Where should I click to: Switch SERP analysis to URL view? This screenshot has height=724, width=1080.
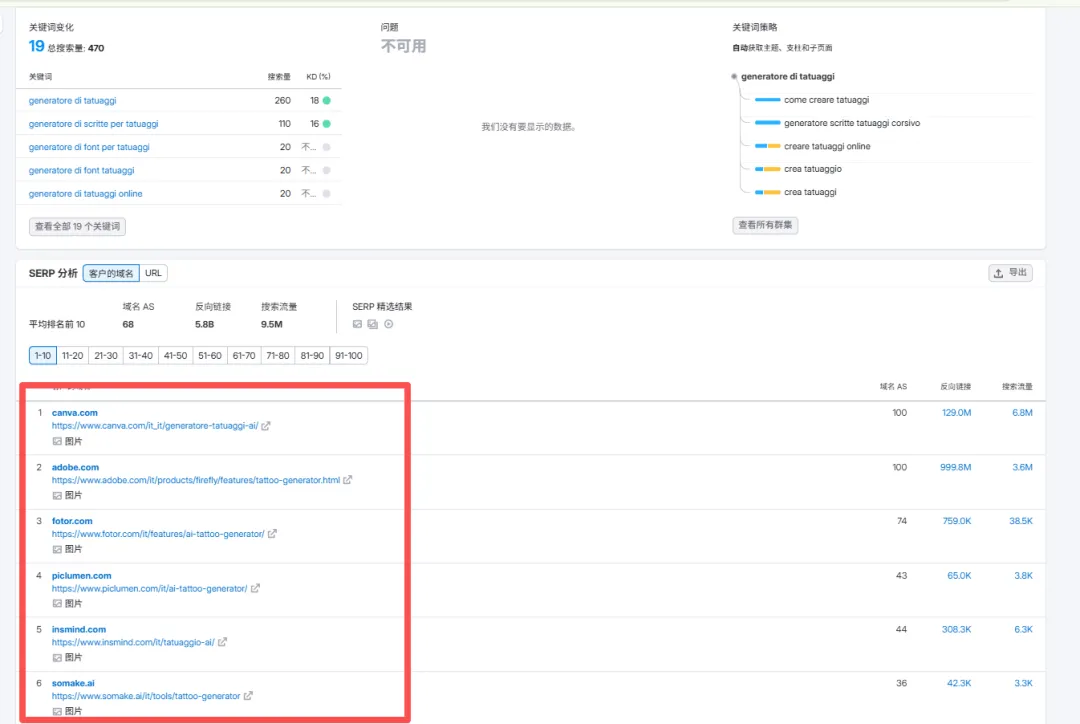[153, 273]
